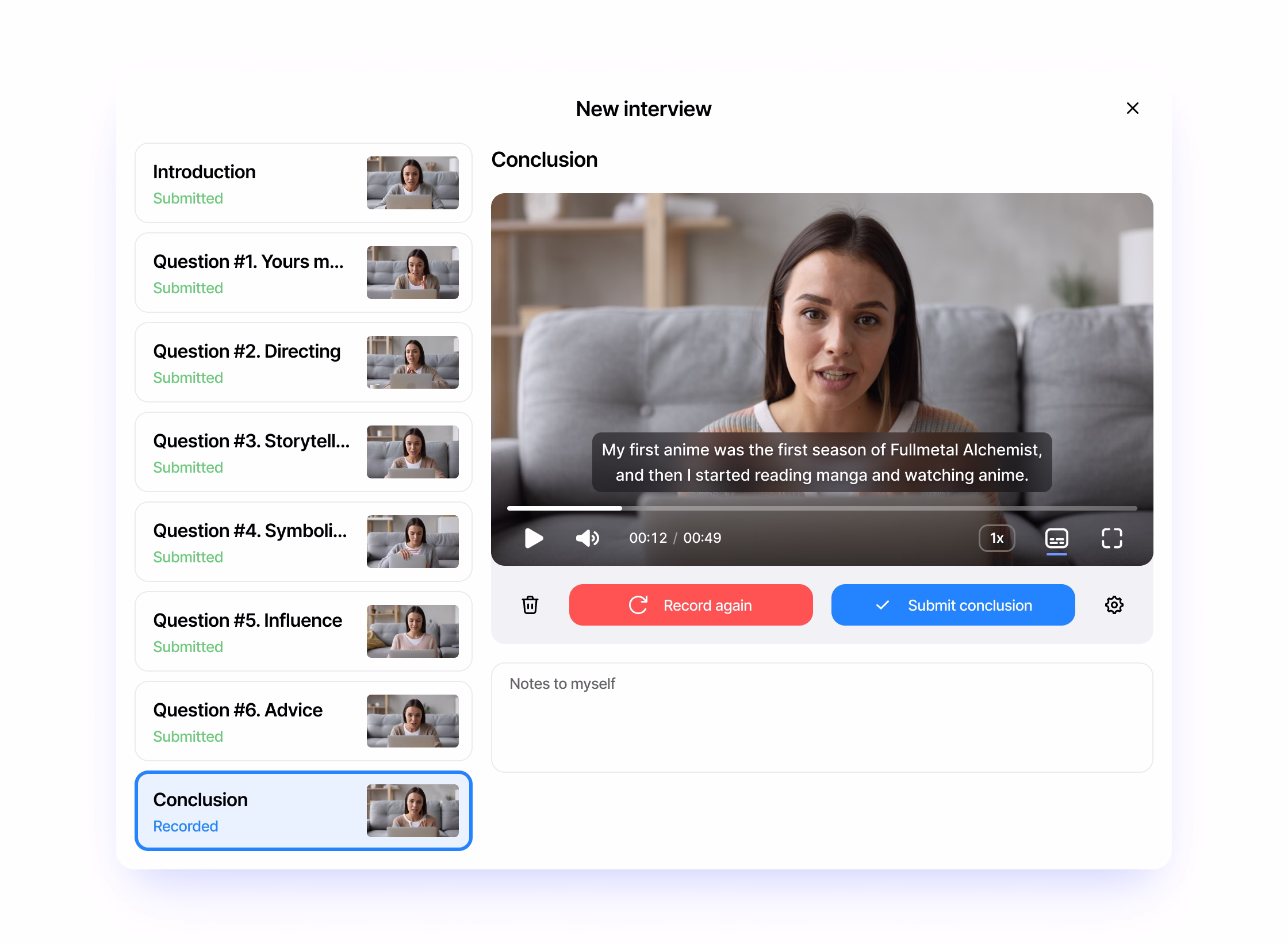Click Introduction video thumbnail
1288x943 pixels.
(413, 183)
